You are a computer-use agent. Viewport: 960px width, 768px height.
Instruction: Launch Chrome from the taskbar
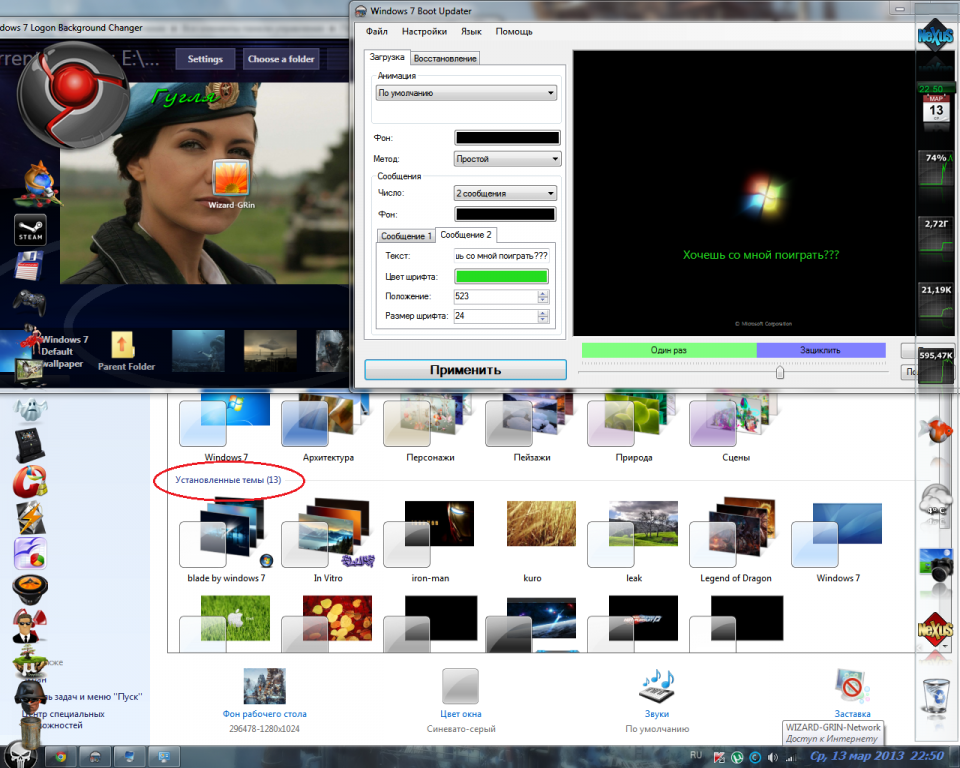click(x=60, y=756)
